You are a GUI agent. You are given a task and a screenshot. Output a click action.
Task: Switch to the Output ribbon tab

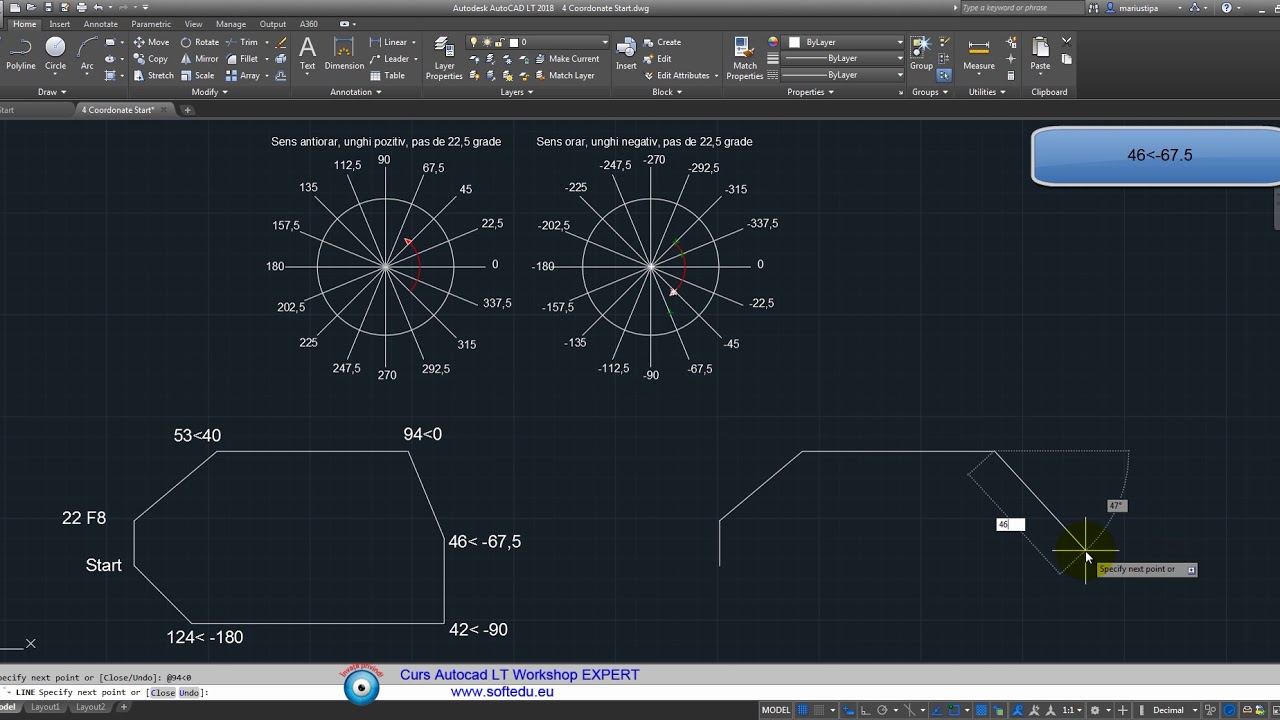(273, 24)
